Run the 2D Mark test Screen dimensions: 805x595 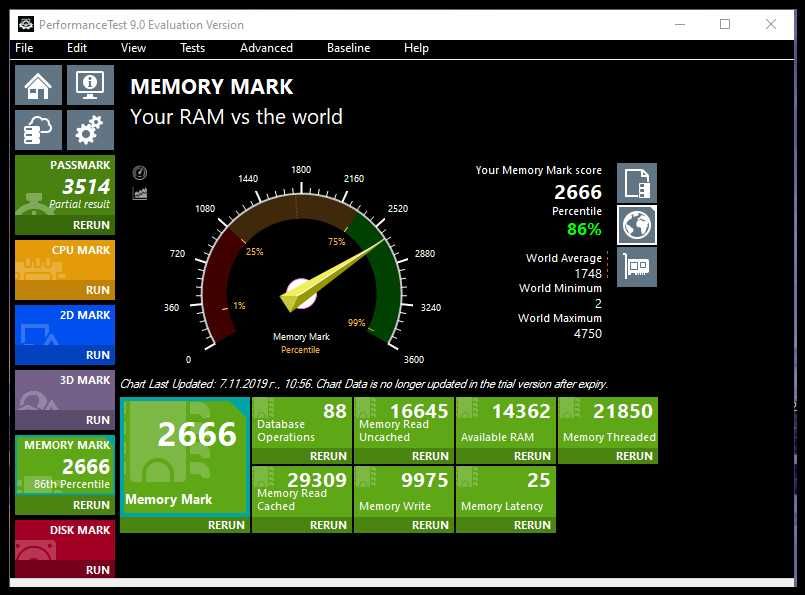pos(98,355)
